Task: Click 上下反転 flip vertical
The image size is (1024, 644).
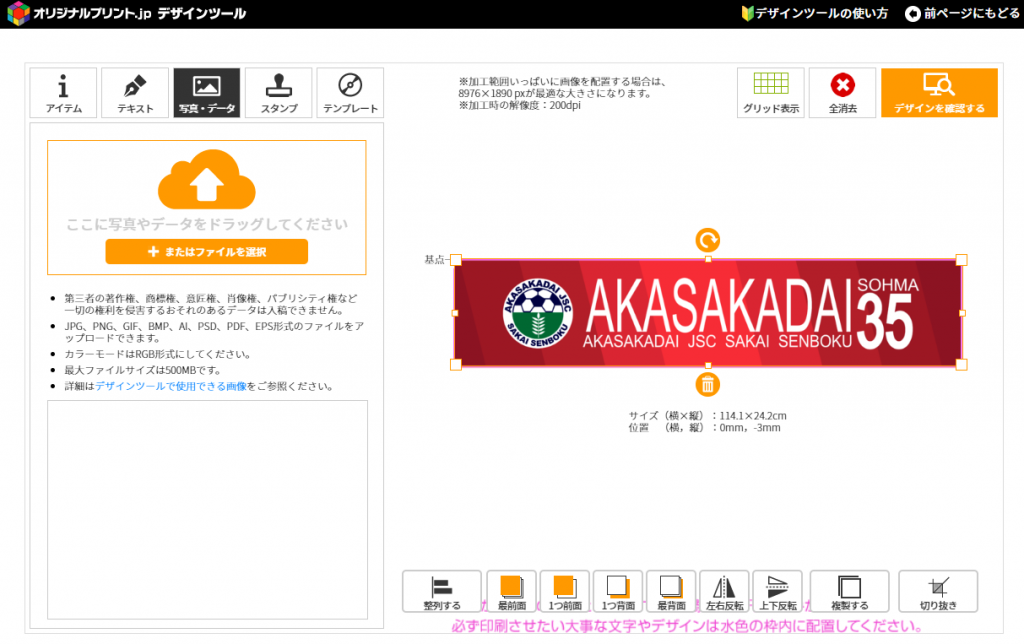Action: pyautogui.click(x=777, y=592)
